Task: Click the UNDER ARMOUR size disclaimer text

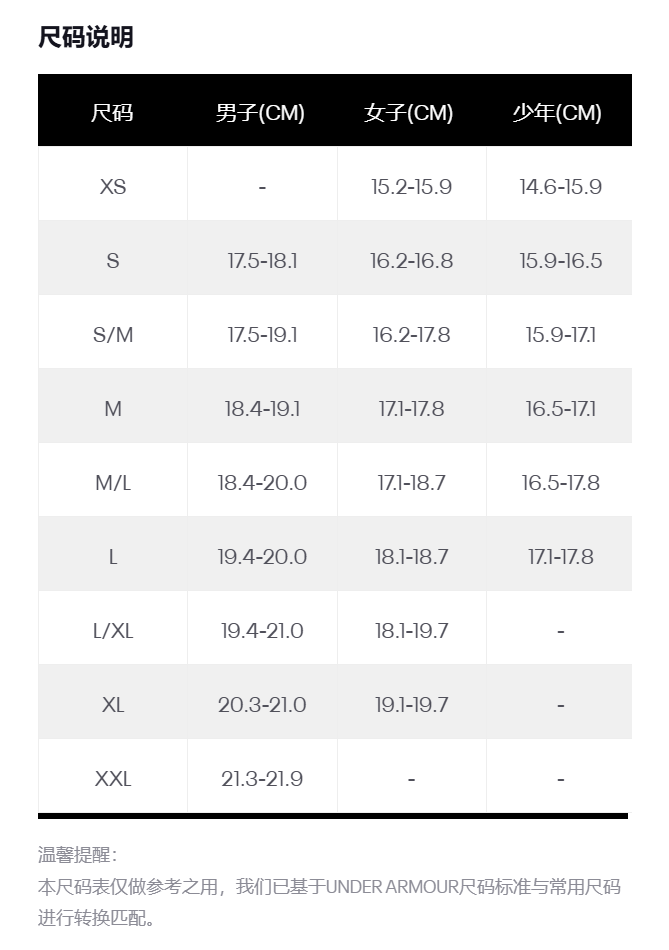Action: [329, 887]
